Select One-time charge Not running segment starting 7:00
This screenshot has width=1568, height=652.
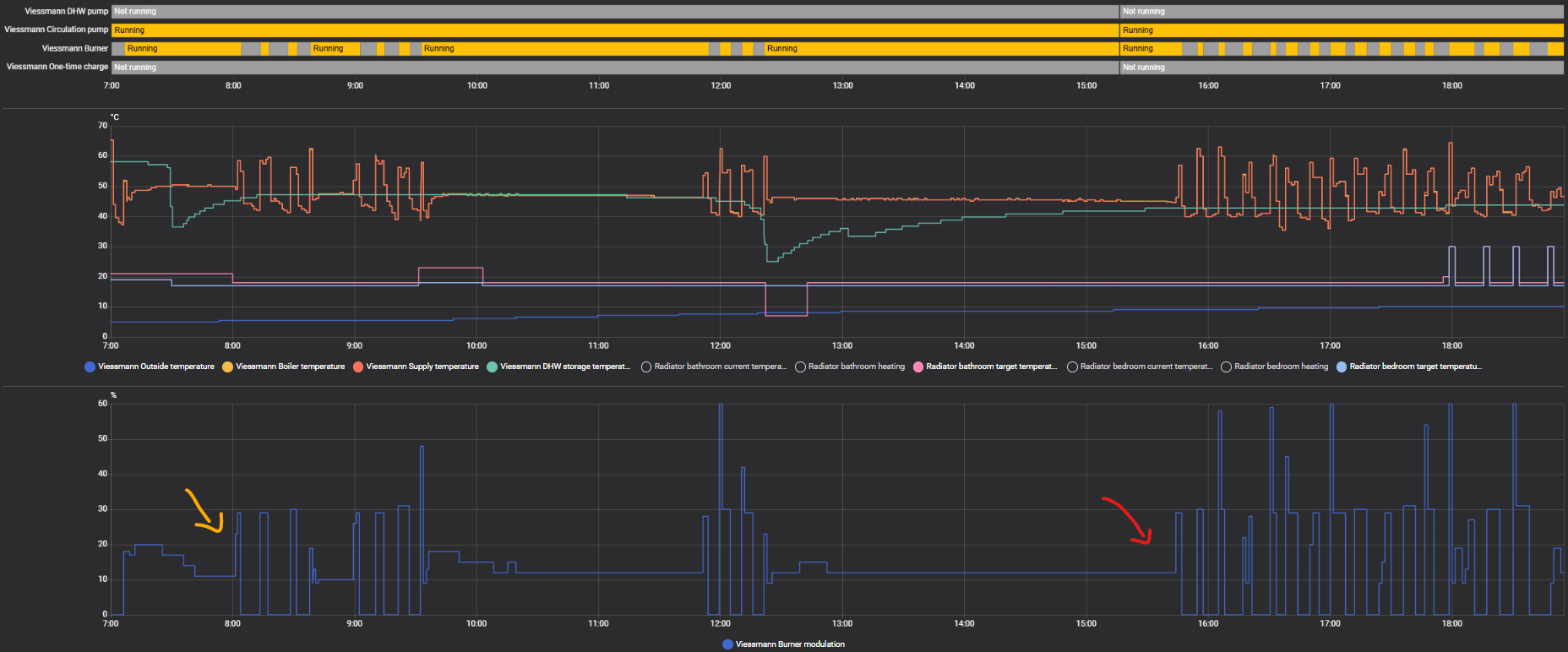coord(615,67)
